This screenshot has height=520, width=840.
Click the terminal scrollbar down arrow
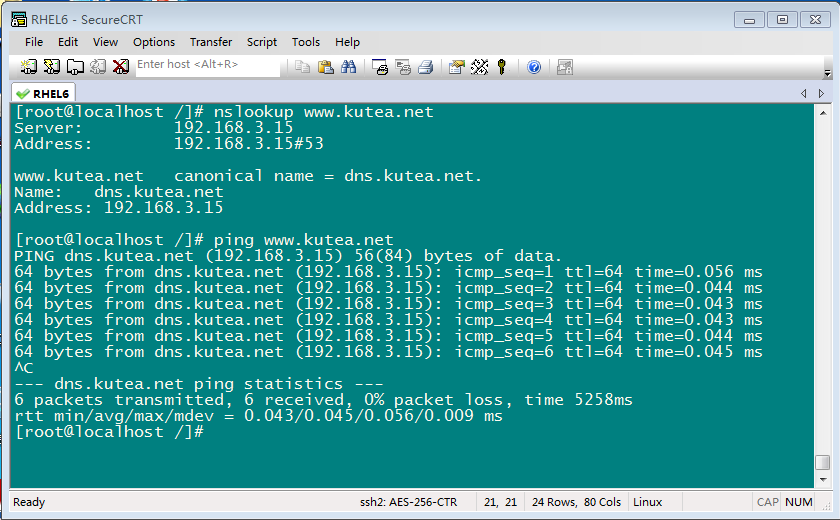click(823, 480)
